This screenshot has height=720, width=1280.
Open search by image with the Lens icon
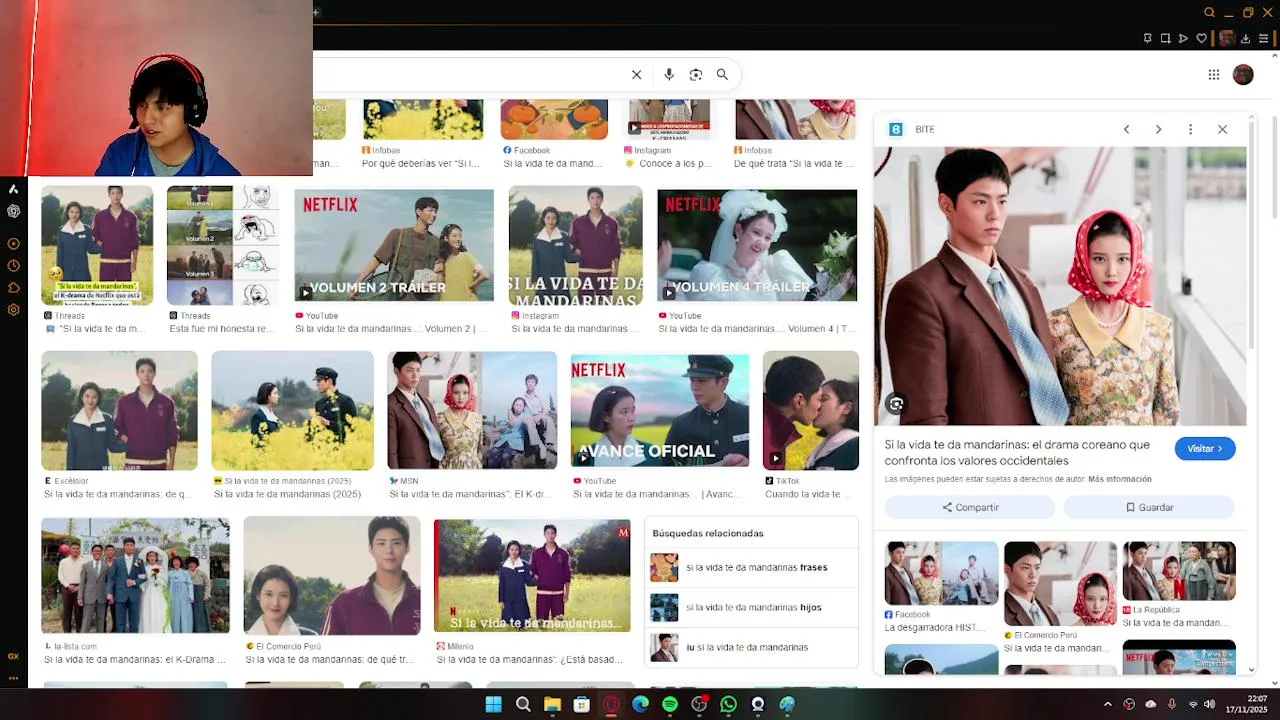[696, 75]
